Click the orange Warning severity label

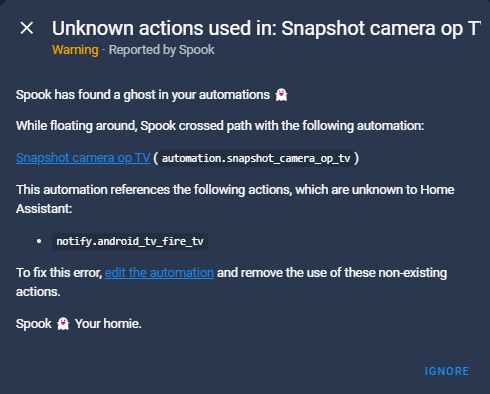[75, 50]
